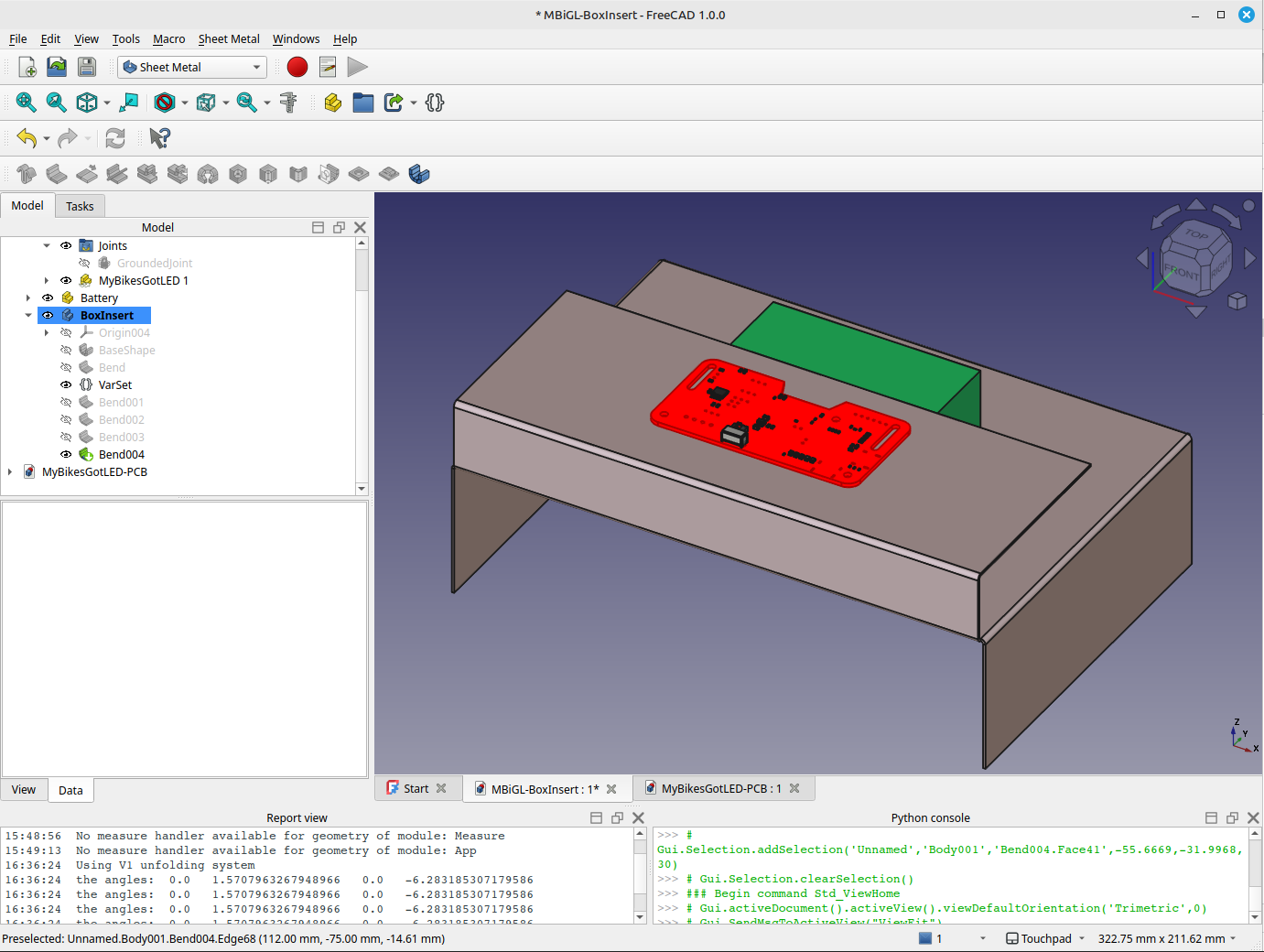Hide the BoxInsert body via its eye icon
Image resolution: width=1264 pixels, height=952 pixels.
[x=47, y=315]
